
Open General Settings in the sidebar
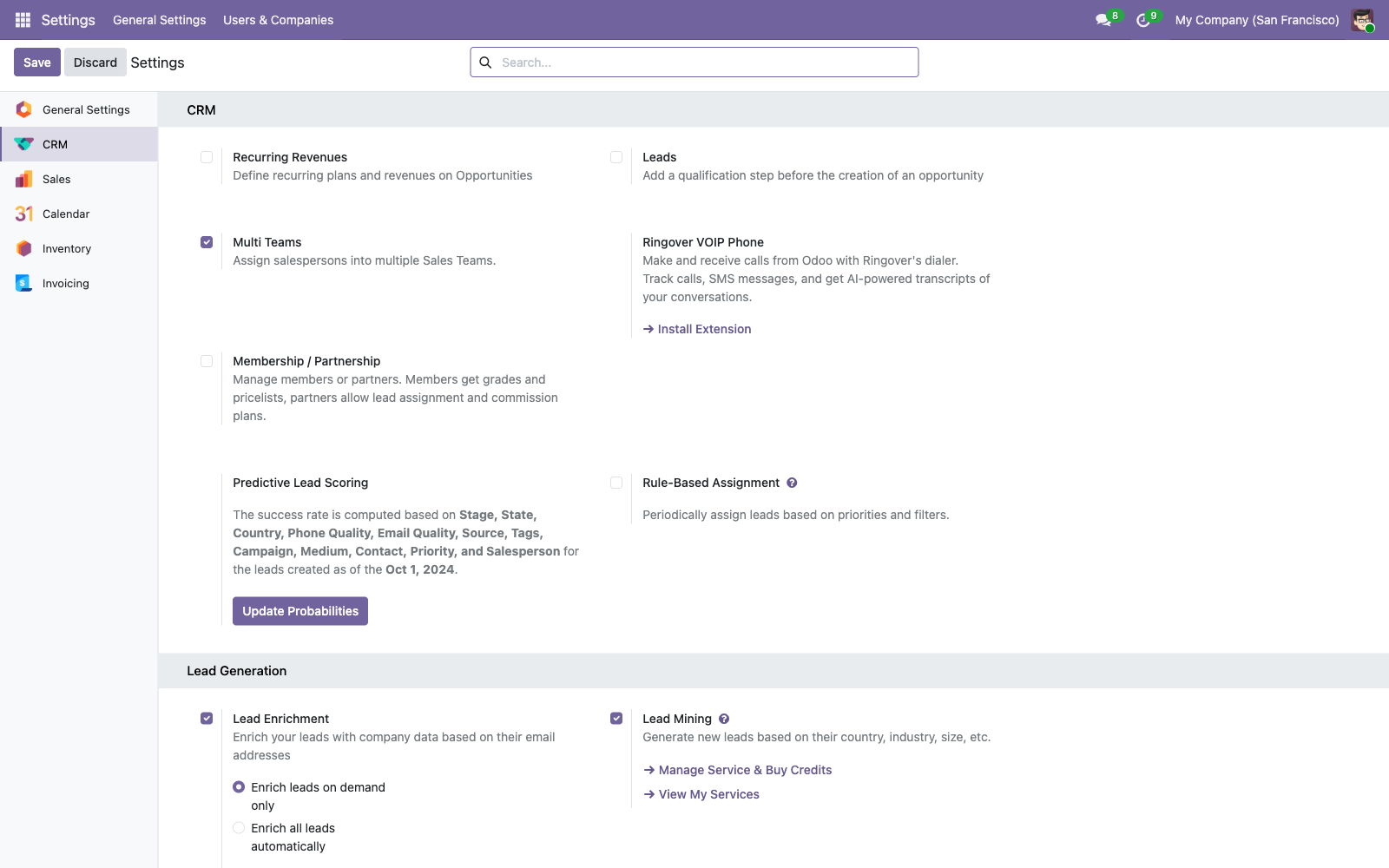click(x=79, y=109)
